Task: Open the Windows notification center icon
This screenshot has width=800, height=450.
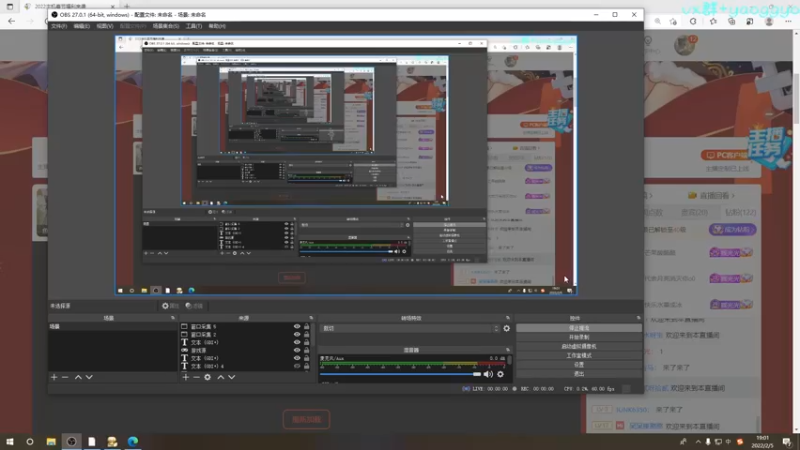Action: tap(787, 442)
